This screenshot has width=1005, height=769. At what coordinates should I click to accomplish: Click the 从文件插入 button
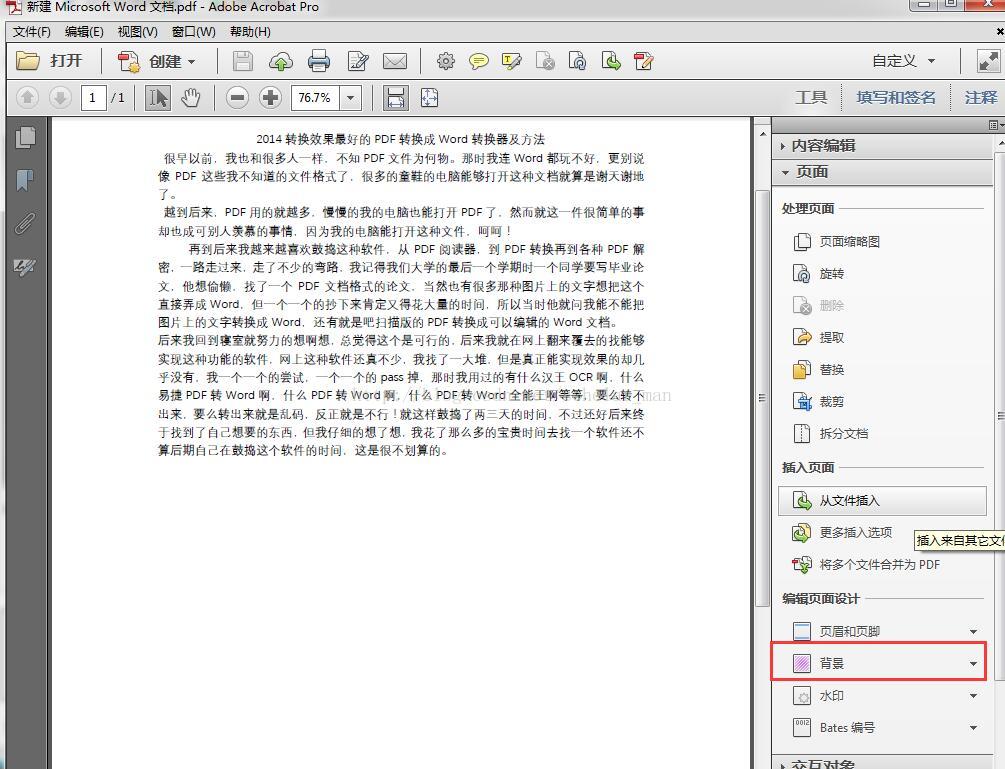click(882, 500)
